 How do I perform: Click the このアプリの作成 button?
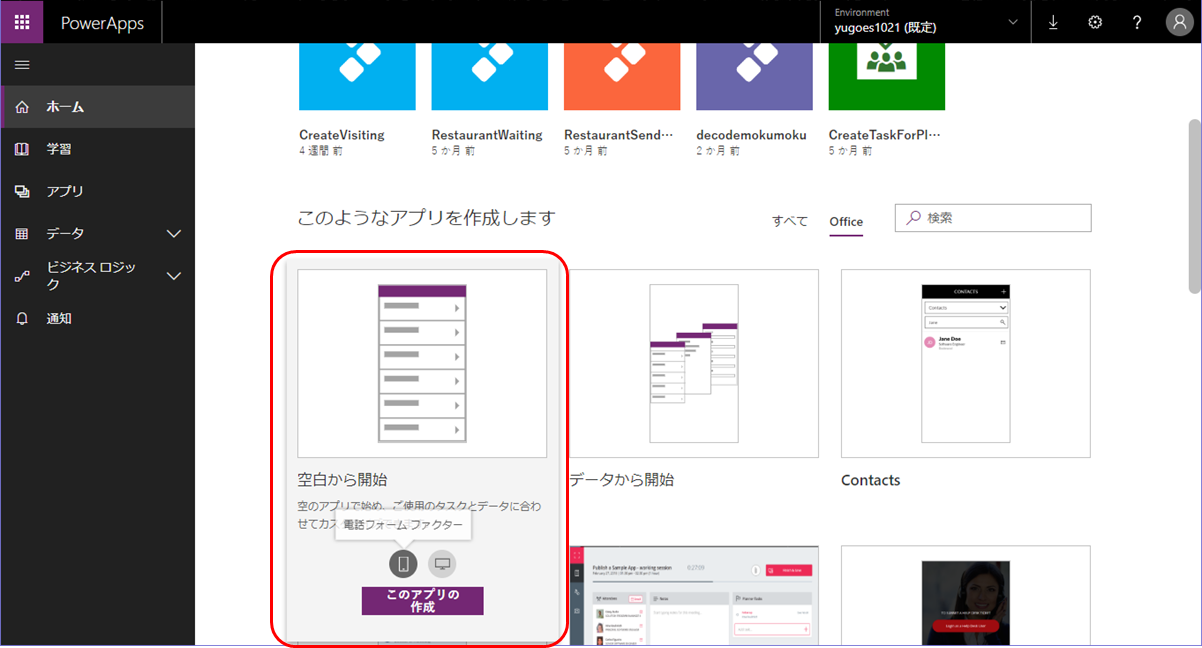(x=421, y=600)
